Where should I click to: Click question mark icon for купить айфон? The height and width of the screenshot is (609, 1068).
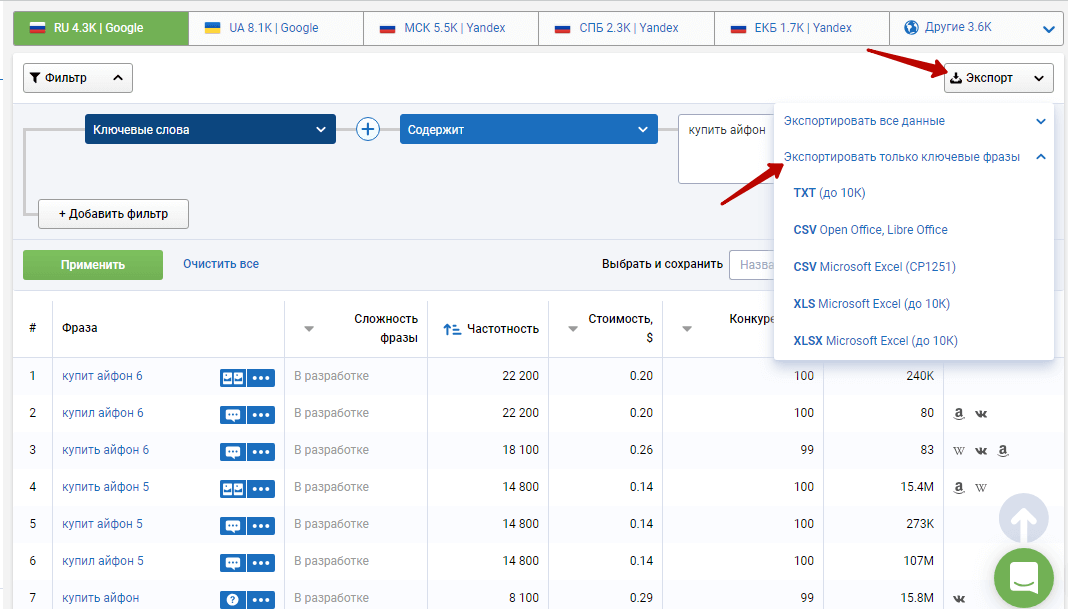233,599
